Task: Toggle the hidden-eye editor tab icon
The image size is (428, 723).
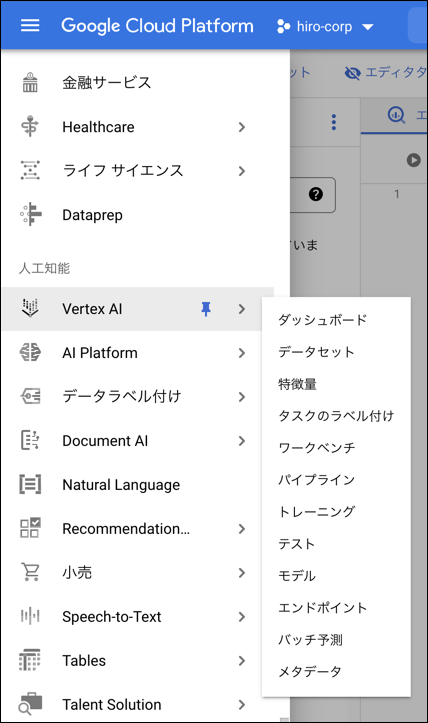Action: [x=353, y=73]
